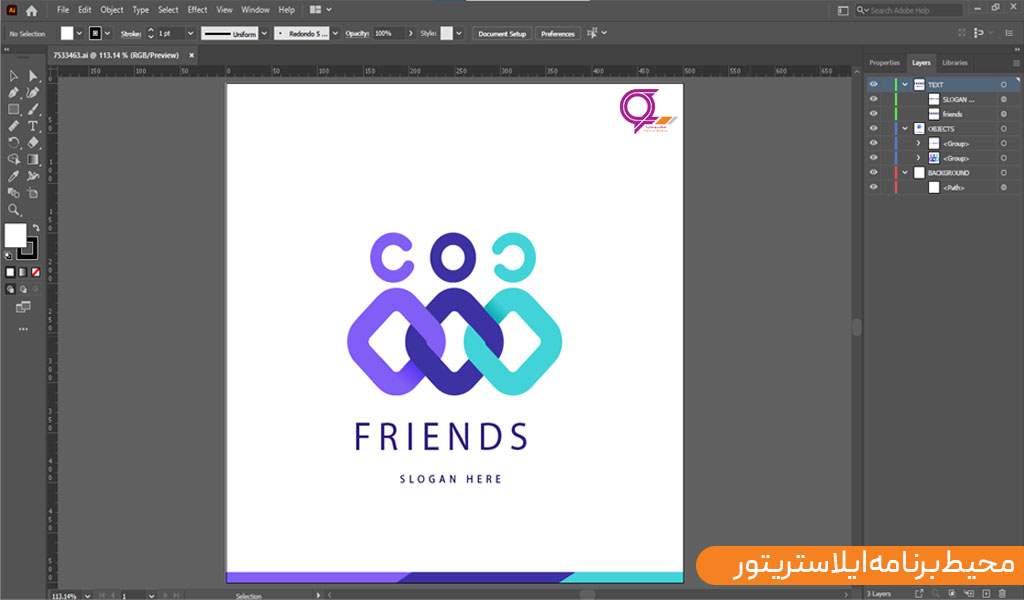This screenshot has width=1024, height=600.
Task: Click the target circle of OBJECTS layer
Action: point(1004,129)
